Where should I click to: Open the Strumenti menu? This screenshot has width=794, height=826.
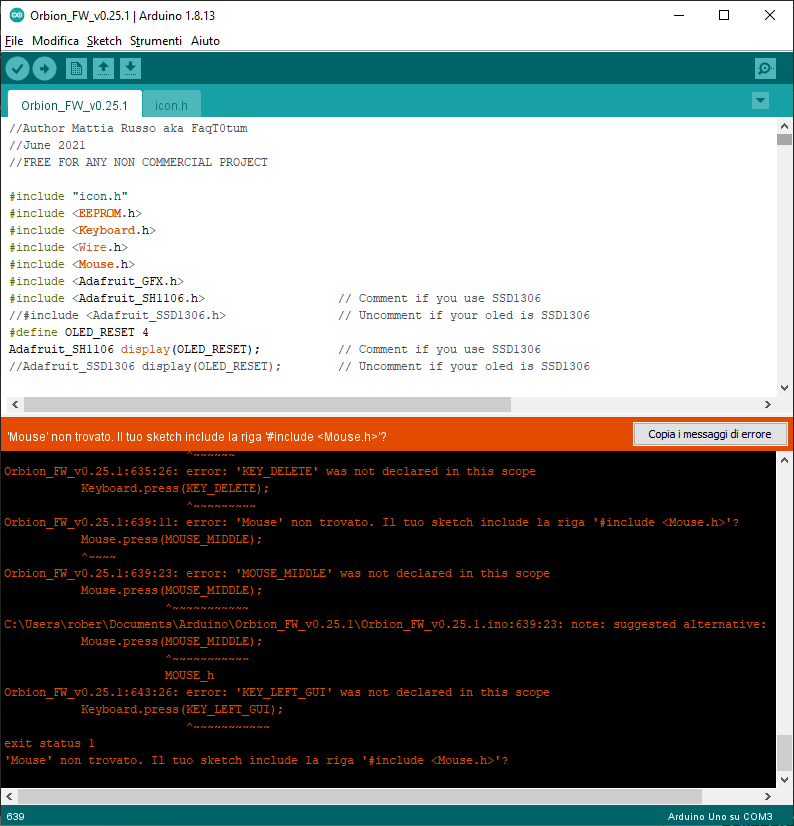click(x=156, y=41)
